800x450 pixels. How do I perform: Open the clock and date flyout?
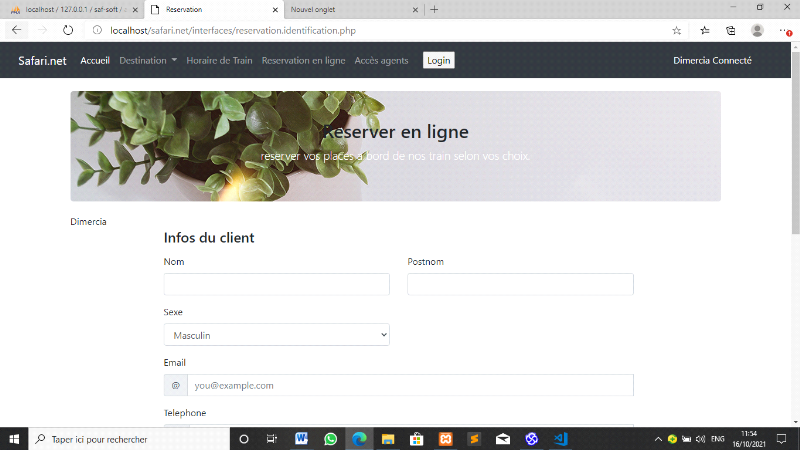749,439
